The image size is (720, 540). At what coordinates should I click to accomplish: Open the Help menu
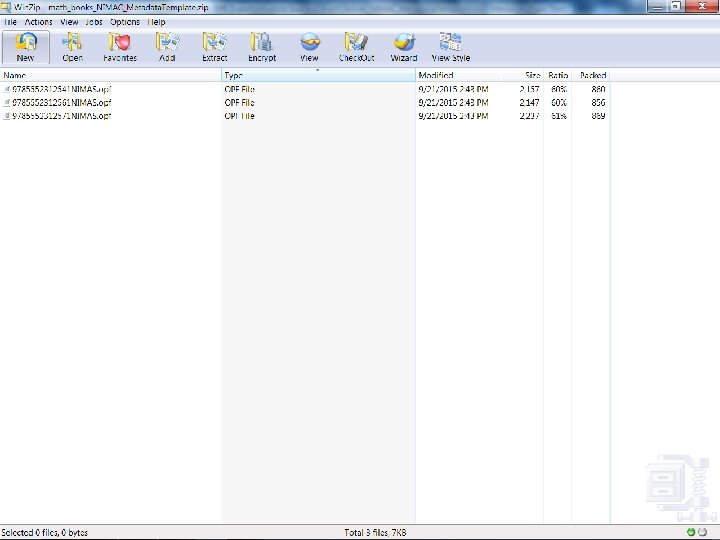[156, 22]
